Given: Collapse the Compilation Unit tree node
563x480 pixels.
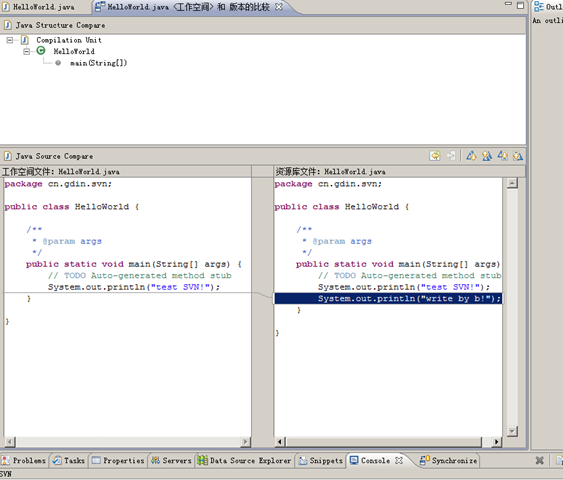Looking at the screenshot, I should 10,40.
